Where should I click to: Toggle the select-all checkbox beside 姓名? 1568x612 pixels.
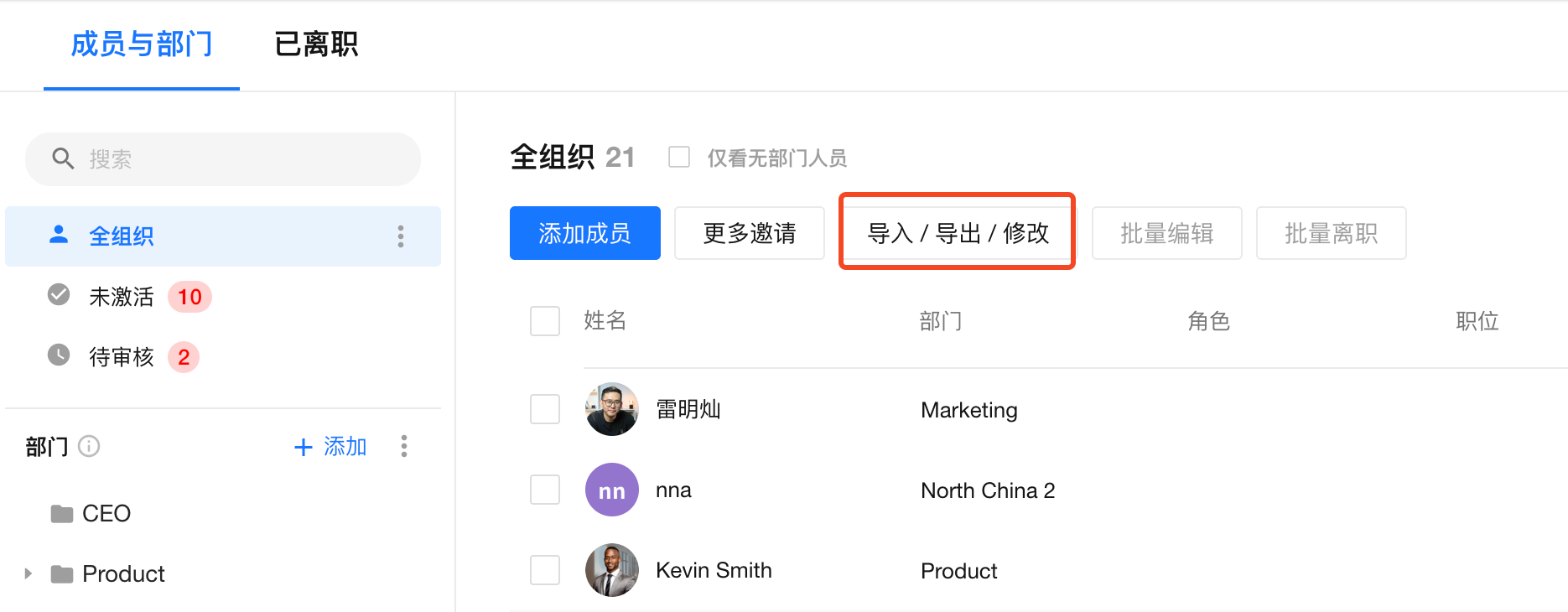pos(545,320)
